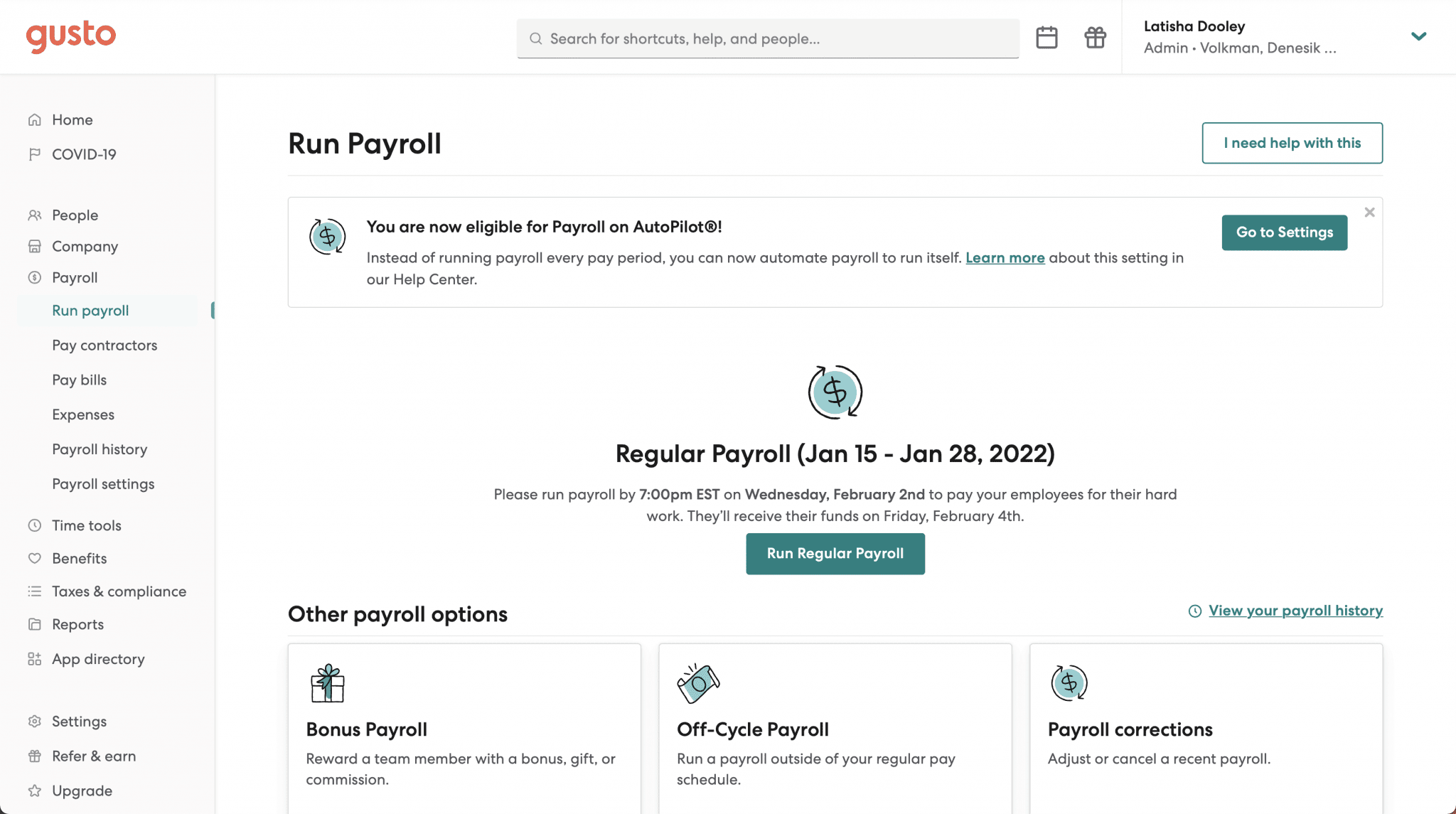Click the People icon in the sidebar

coord(35,215)
